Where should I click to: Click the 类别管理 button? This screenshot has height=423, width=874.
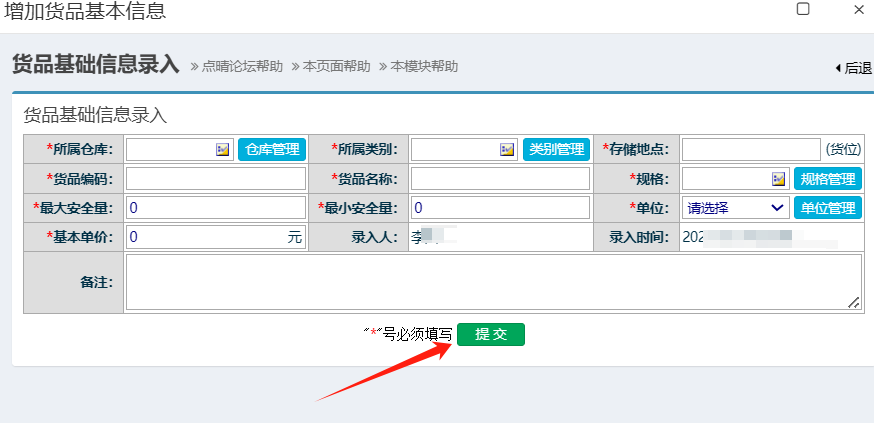coord(556,149)
